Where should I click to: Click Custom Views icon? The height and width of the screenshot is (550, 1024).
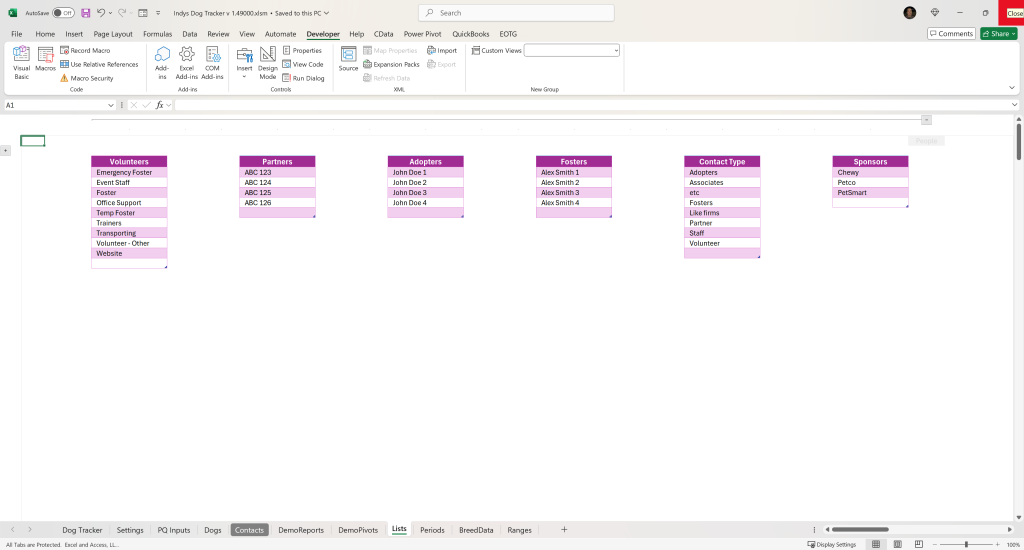coord(476,50)
